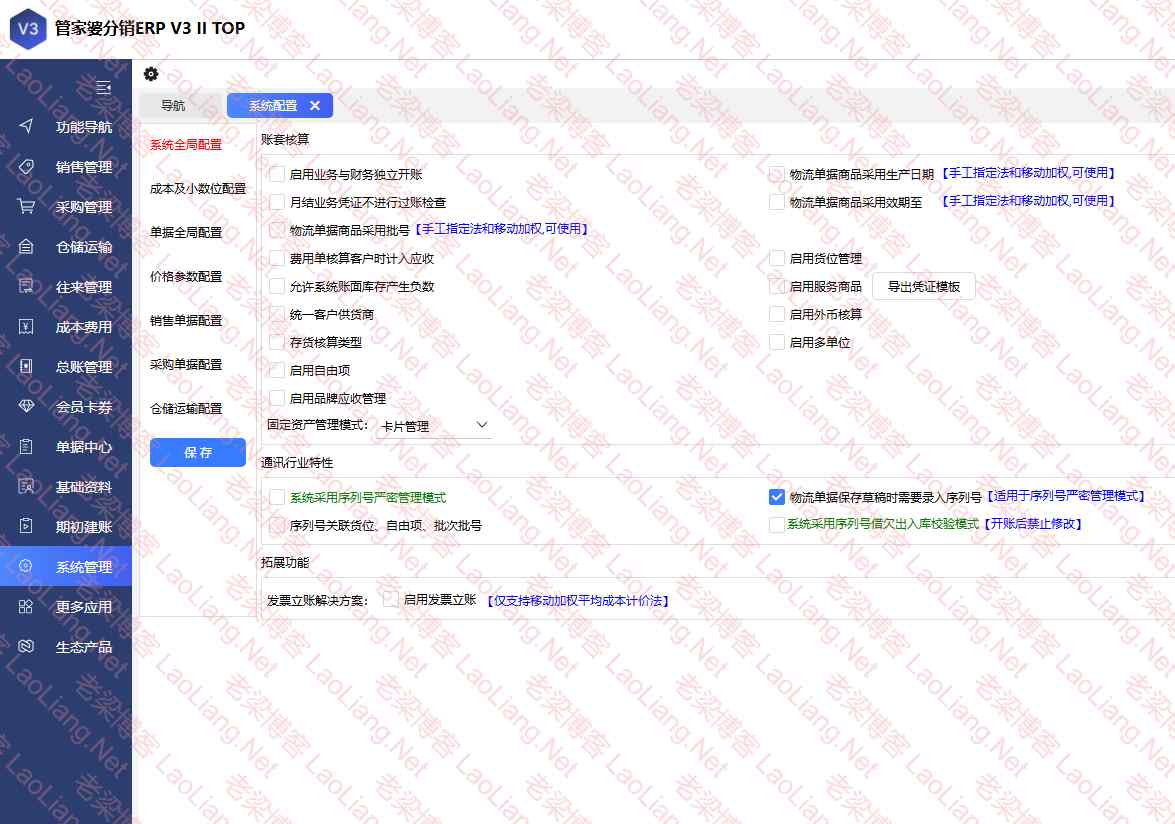This screenshot has height=824, width=1175.
Task: Click the 会员卡券 diamond icon
Action: coord(27,407)
